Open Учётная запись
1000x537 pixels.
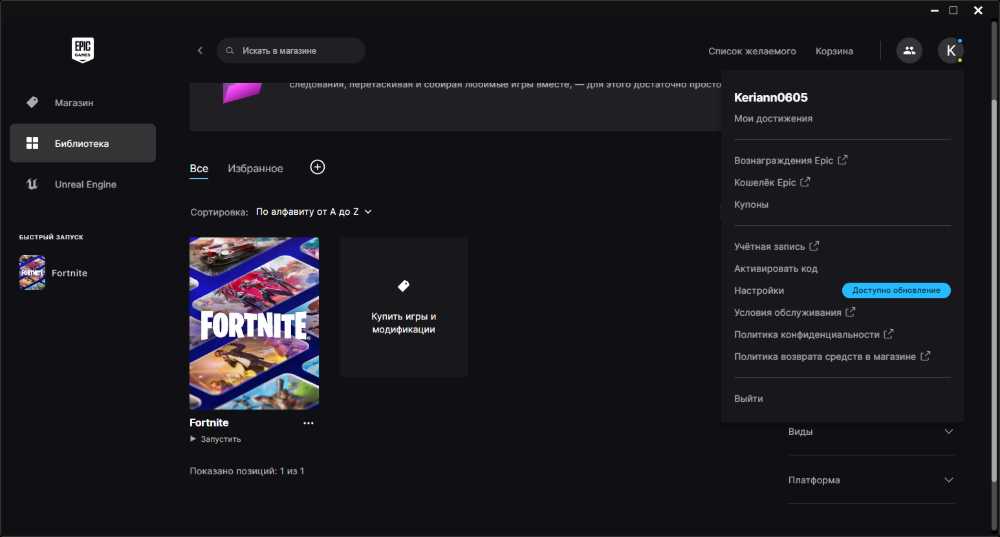pos(769,247)
